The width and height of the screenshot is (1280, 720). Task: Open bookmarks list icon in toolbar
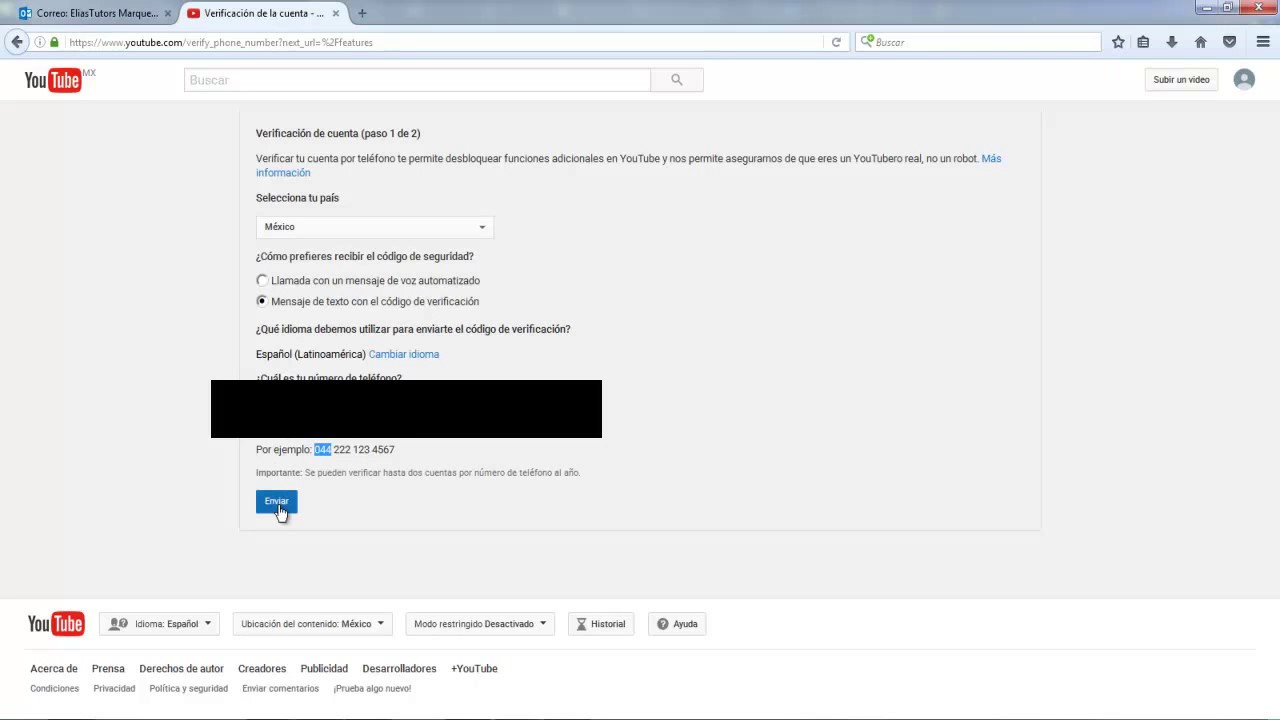(x=1143, y=42)
